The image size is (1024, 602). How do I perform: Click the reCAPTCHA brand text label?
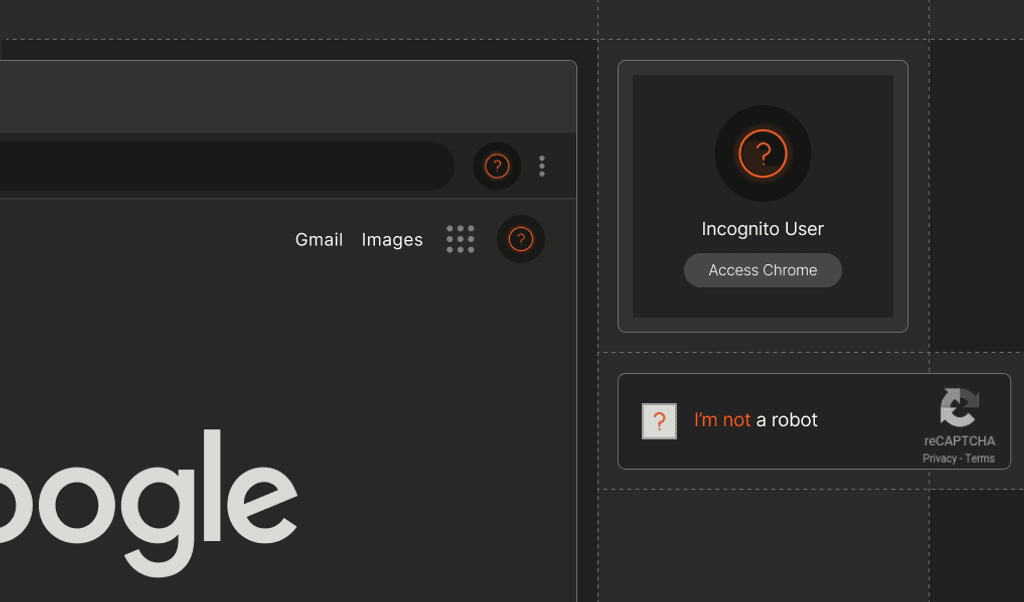[959, 441]
